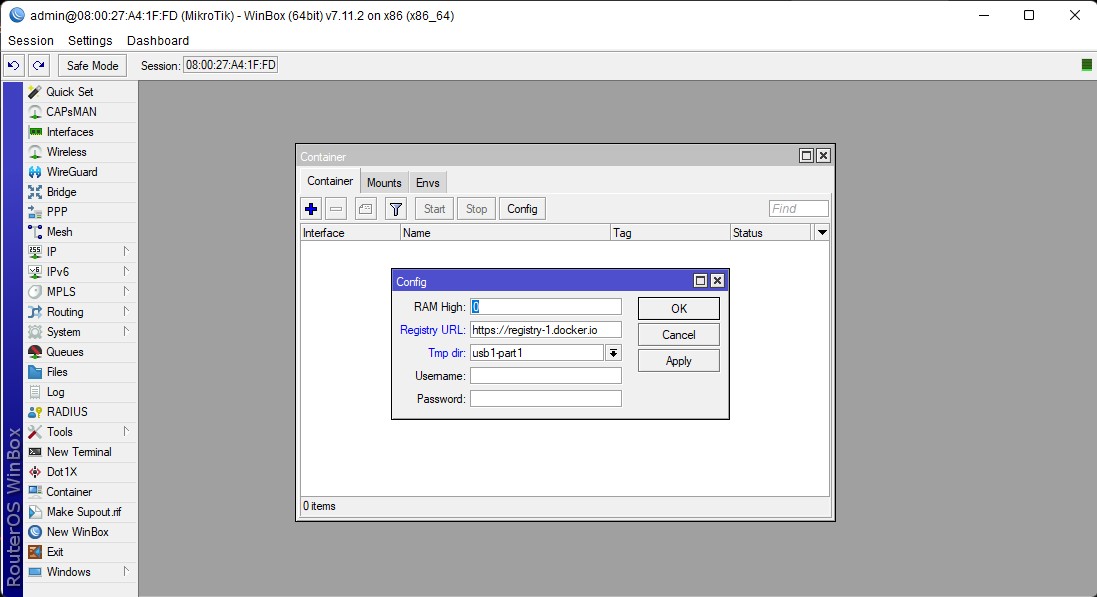This screenshot has width=1097, height=597.
Task: Open the column selector dropdown arrow
Action: [822, 233]
